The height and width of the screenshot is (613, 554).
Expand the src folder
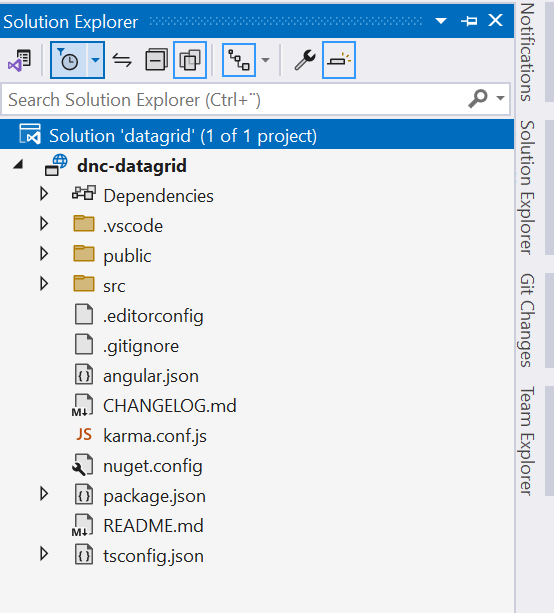(44, 284)
